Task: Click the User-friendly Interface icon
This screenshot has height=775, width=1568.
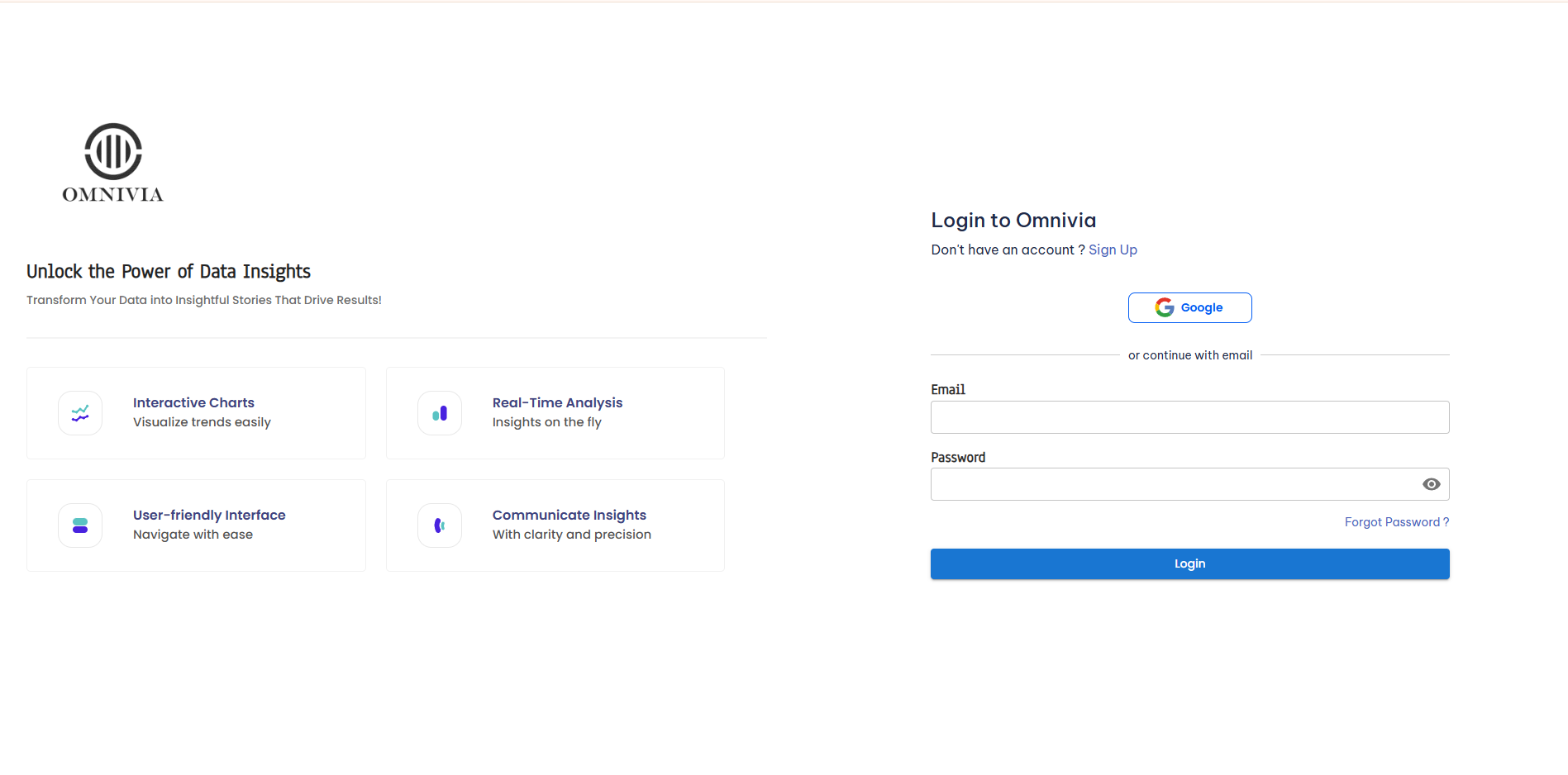Action: pyautogui.click(x=80, y=525)
